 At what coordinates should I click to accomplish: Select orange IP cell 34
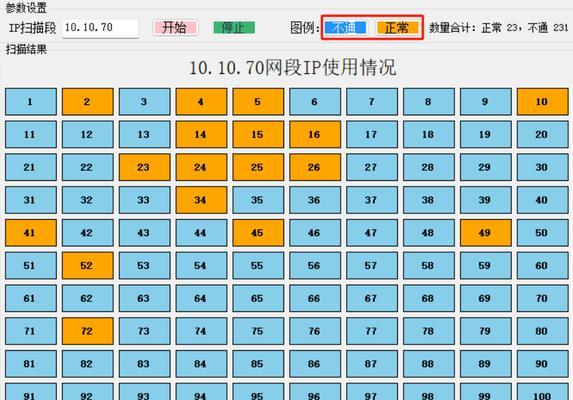pos(201,200)
